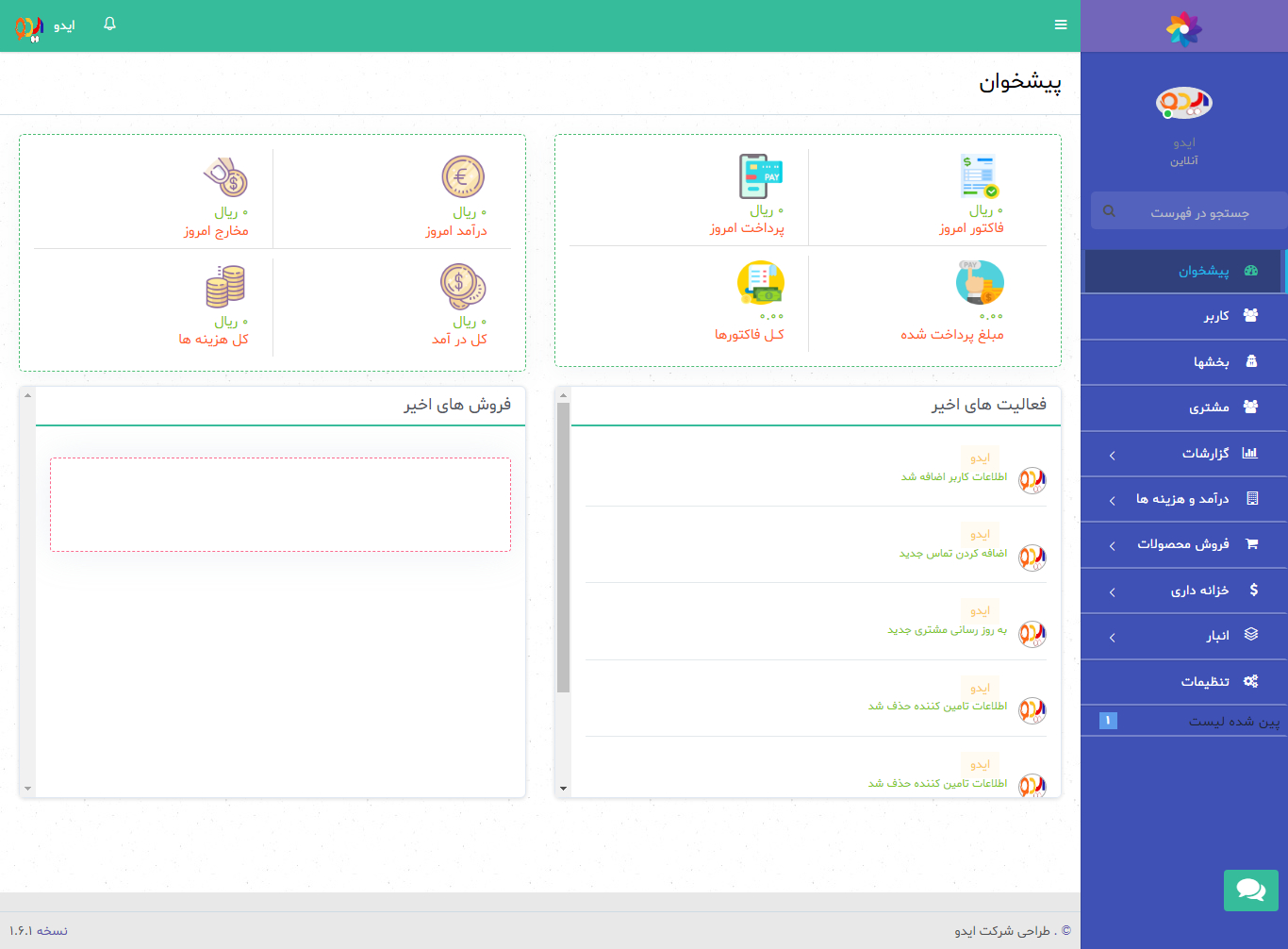Viewport: 1288px width, 949px height.
Task: Click the search magnifier icon in sidebar
Action: point(1109,211)
